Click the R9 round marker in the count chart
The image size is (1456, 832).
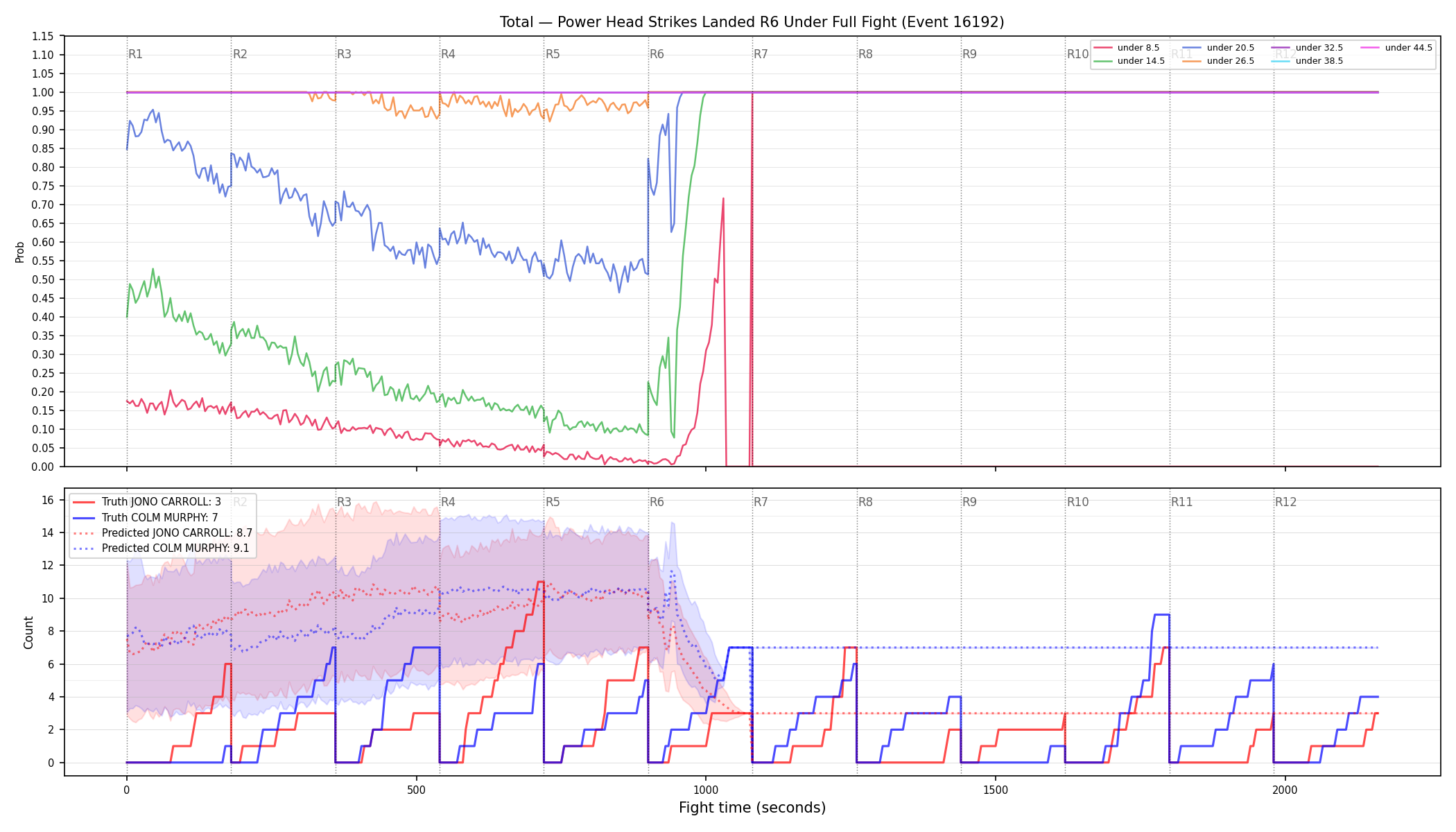pos(969,502)
